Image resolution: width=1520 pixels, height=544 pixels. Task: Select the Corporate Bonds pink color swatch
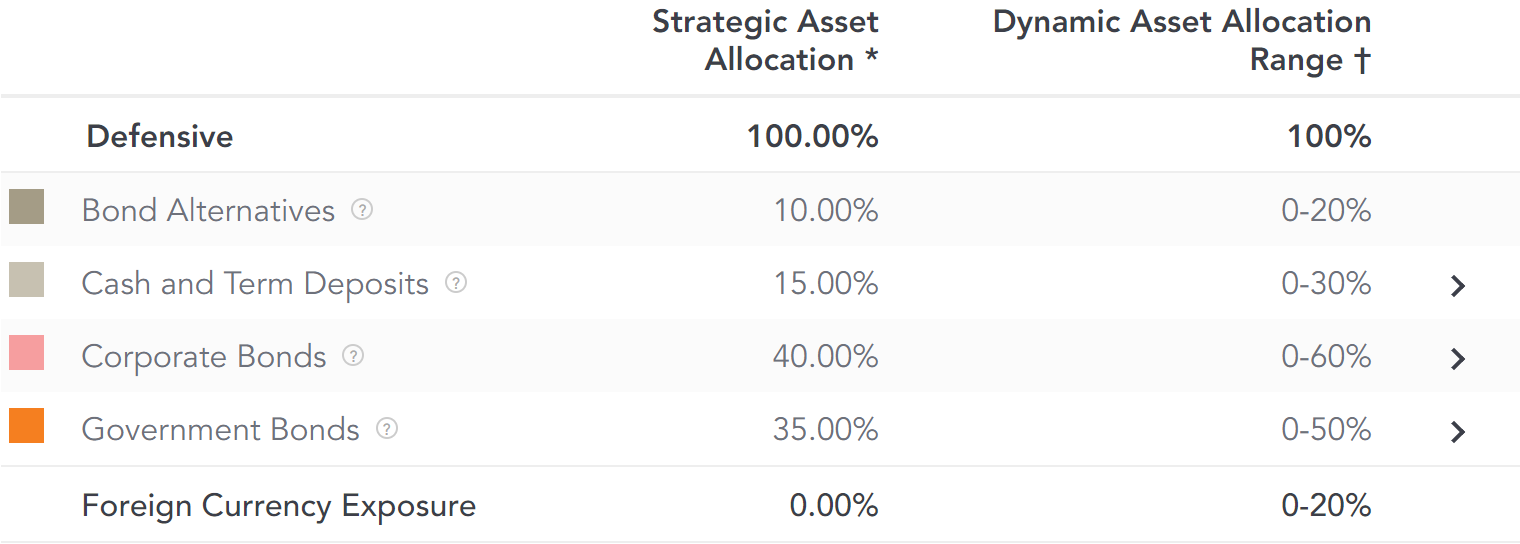[26, 353]
